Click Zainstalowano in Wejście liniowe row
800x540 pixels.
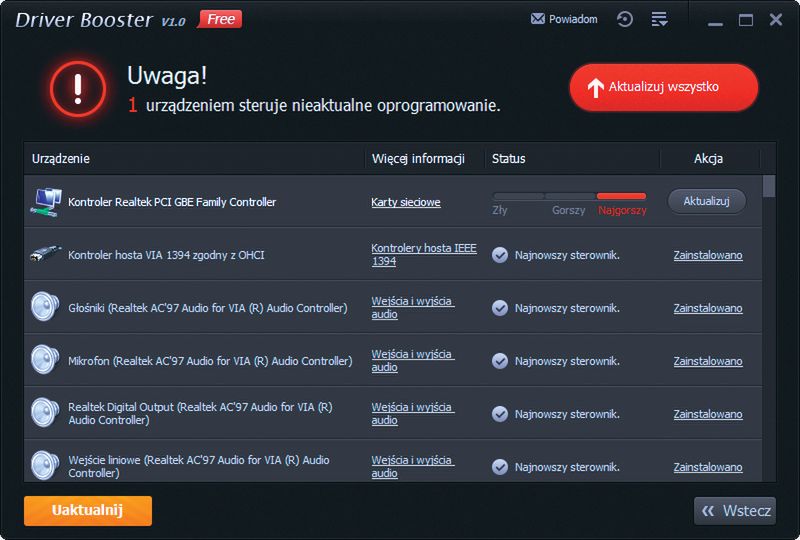pyautogui.click(x=708, y=467)
